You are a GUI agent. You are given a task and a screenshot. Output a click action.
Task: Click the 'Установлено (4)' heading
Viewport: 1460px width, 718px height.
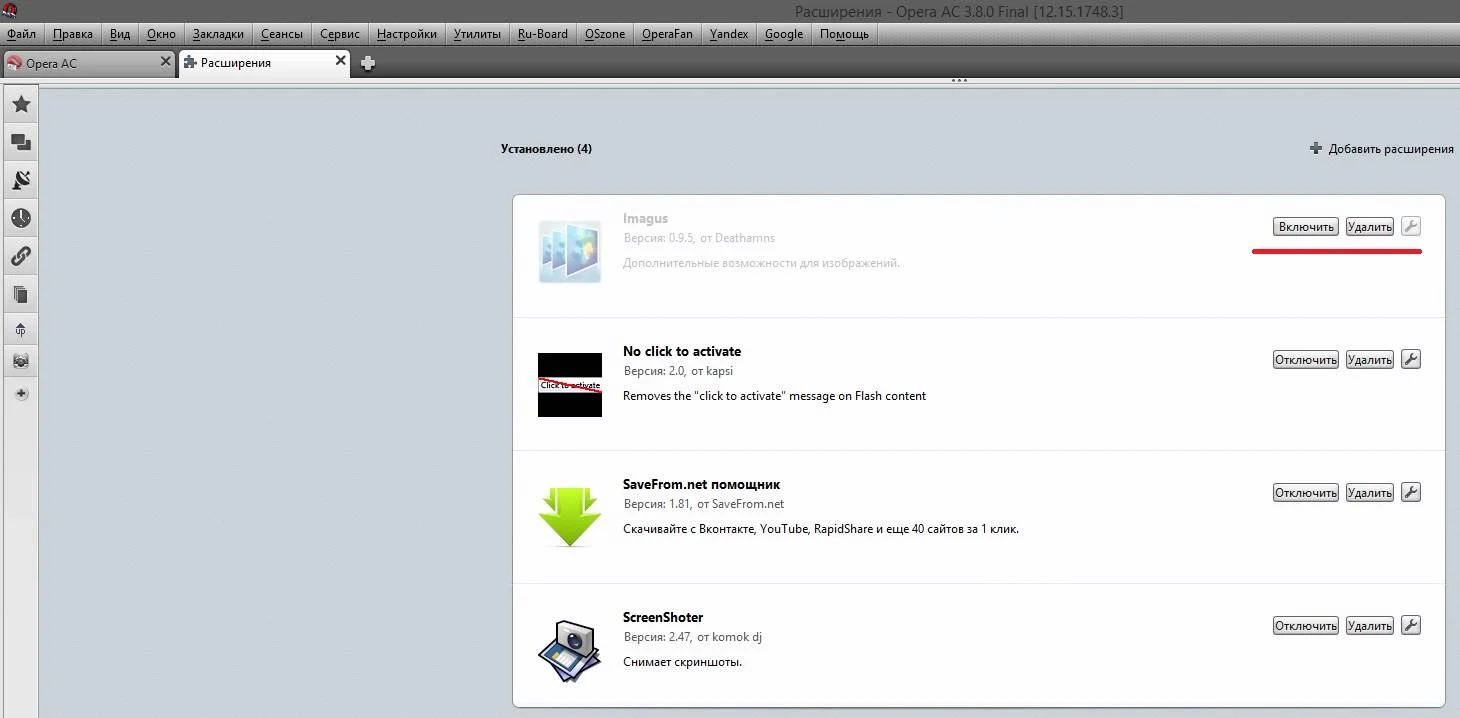546,149
